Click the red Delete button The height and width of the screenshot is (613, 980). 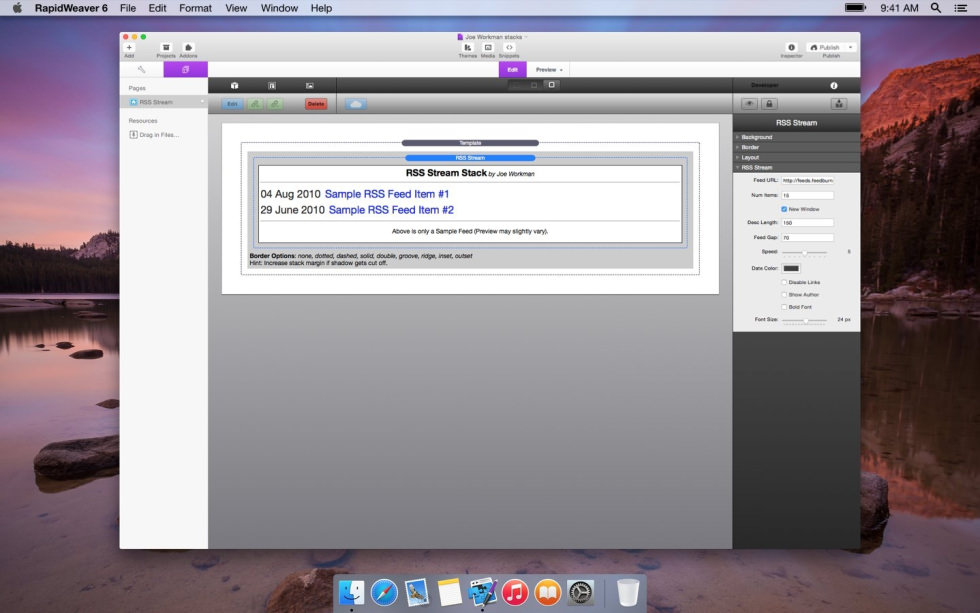pyautogui.click(x=316, y=104)
